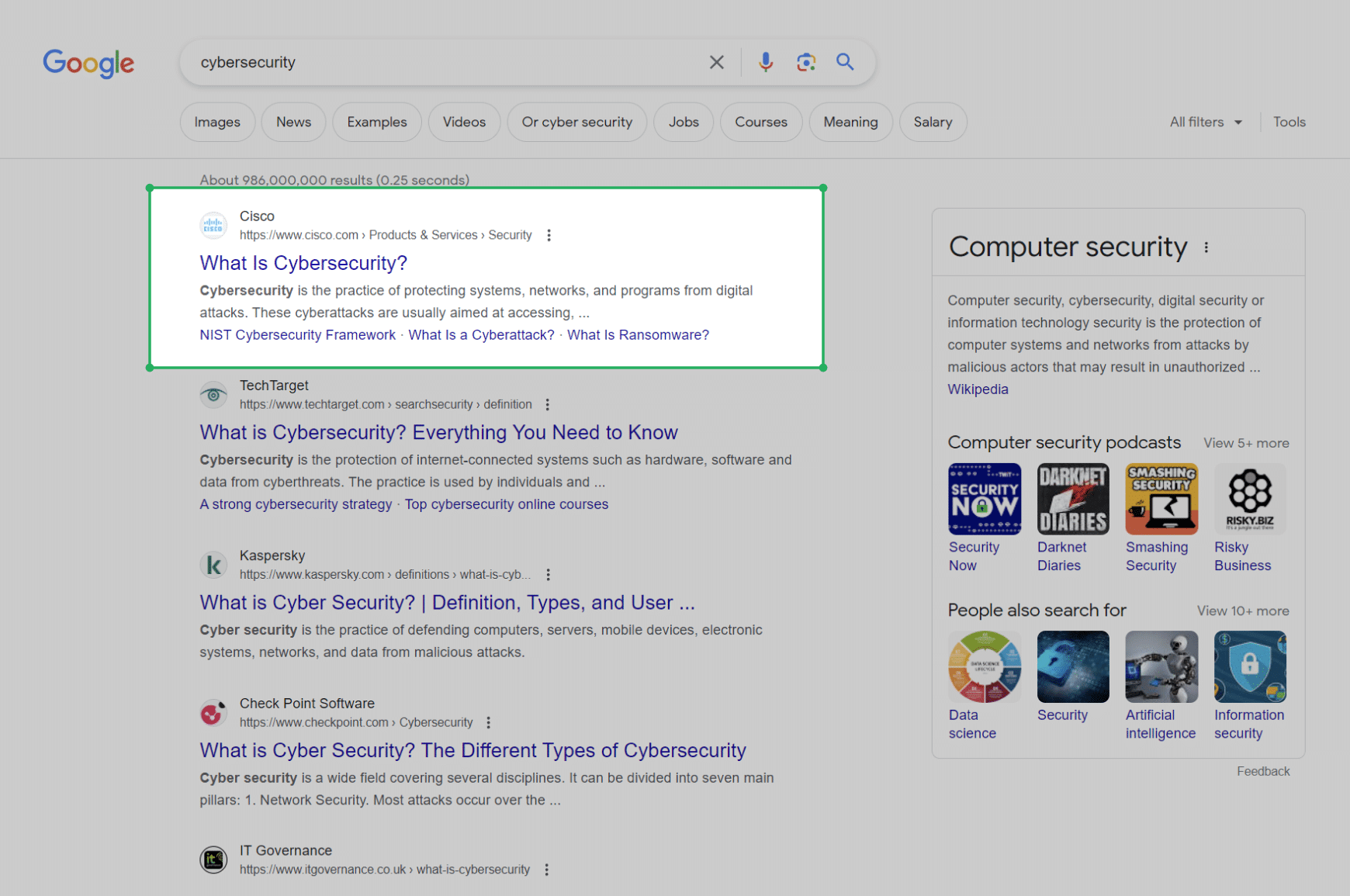Expand the All filters dropdown
The image size is (1350, 896).
(1206, 123)
